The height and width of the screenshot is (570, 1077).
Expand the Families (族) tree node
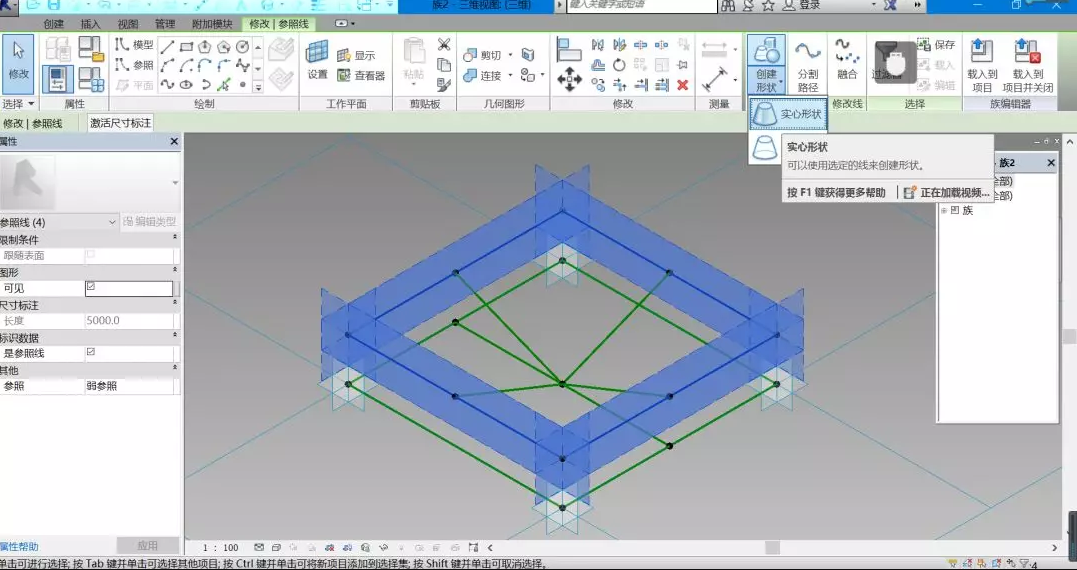point(942,210)
